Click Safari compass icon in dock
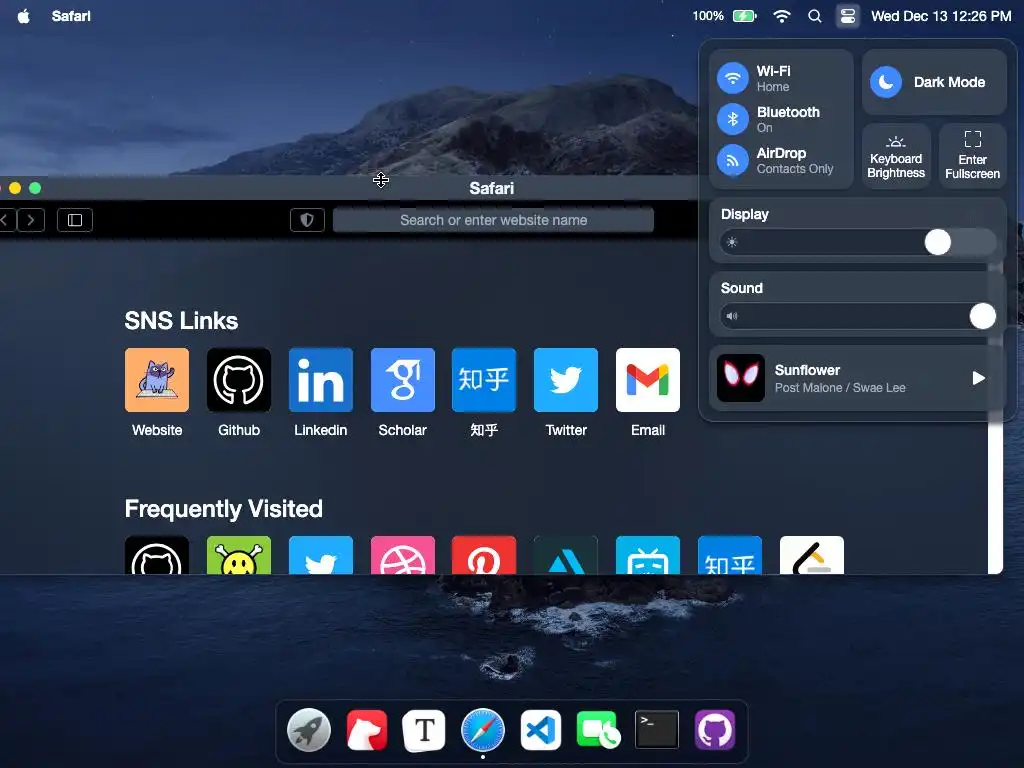The height and width of the screenshot is (768, 1024). pos(483,730)
